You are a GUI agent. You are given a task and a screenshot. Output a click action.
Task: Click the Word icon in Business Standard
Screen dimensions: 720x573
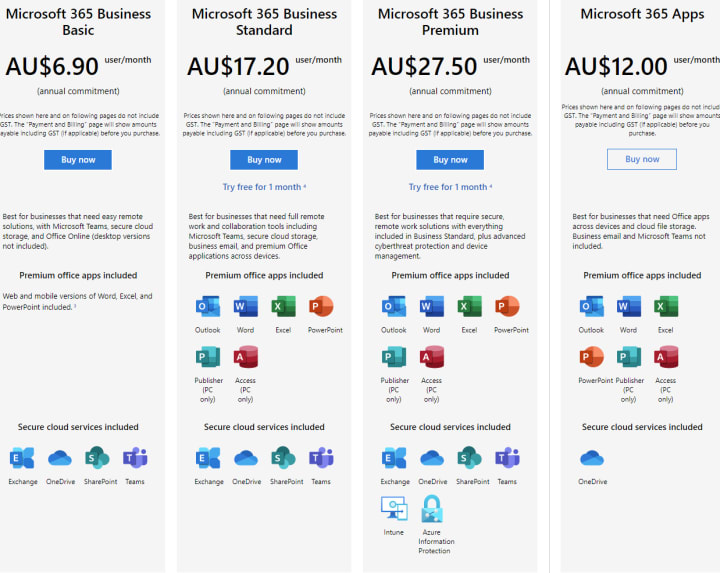pyautogui.click(x=246, y=307)
